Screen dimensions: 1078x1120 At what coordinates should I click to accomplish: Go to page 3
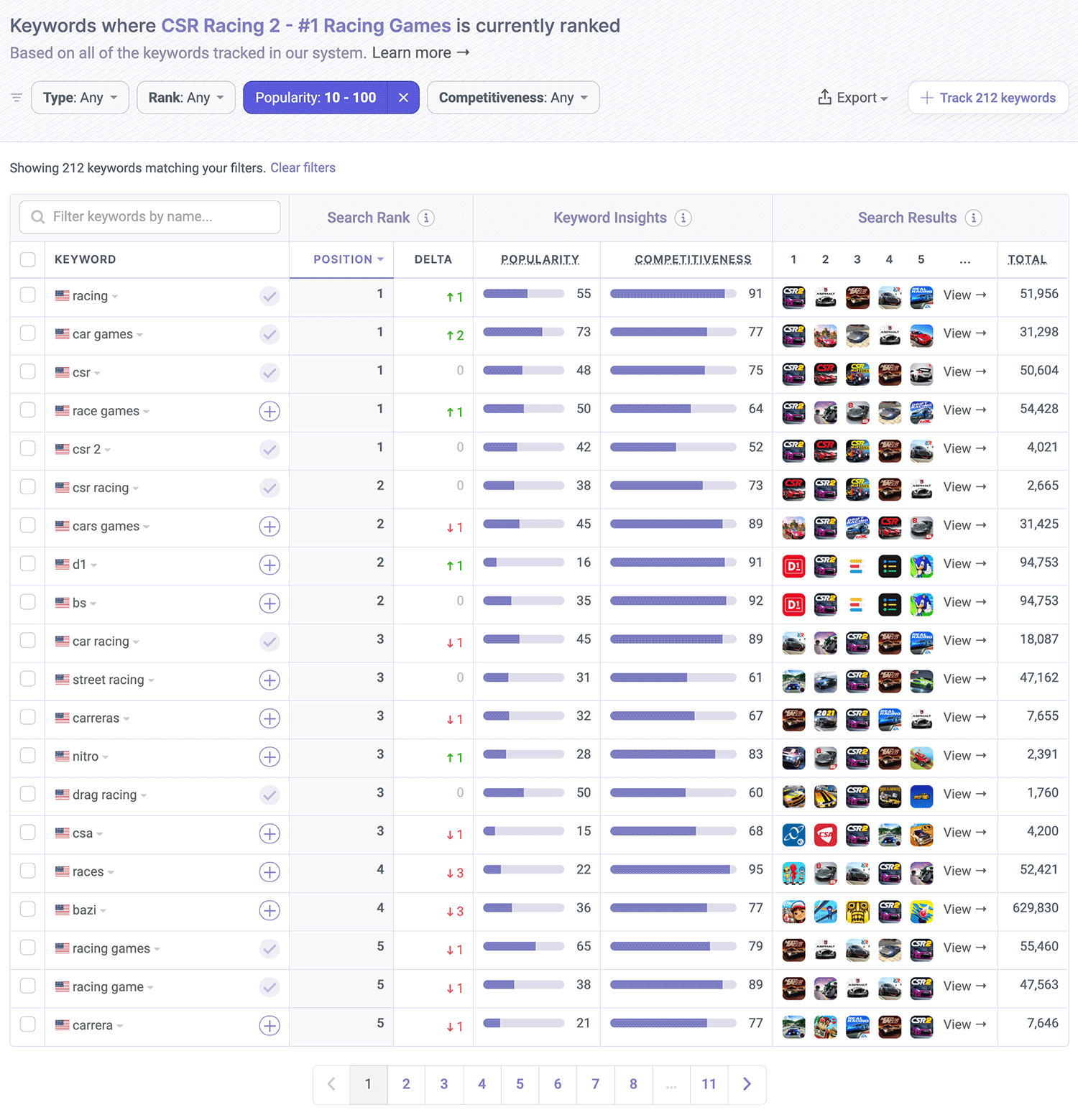(444, 1085)
